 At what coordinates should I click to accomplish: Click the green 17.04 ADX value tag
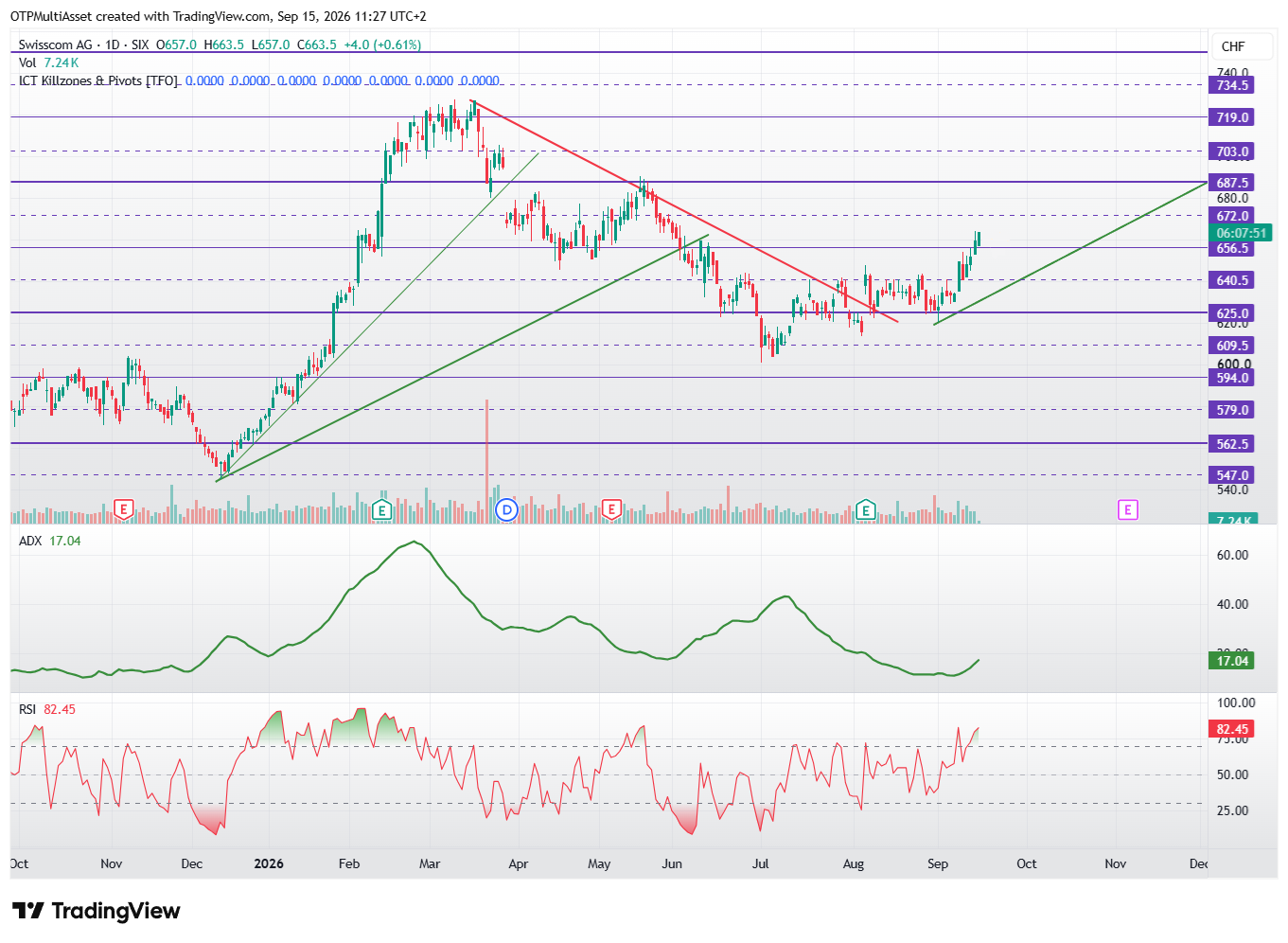pyautogui.click(x=1232, y=661)
